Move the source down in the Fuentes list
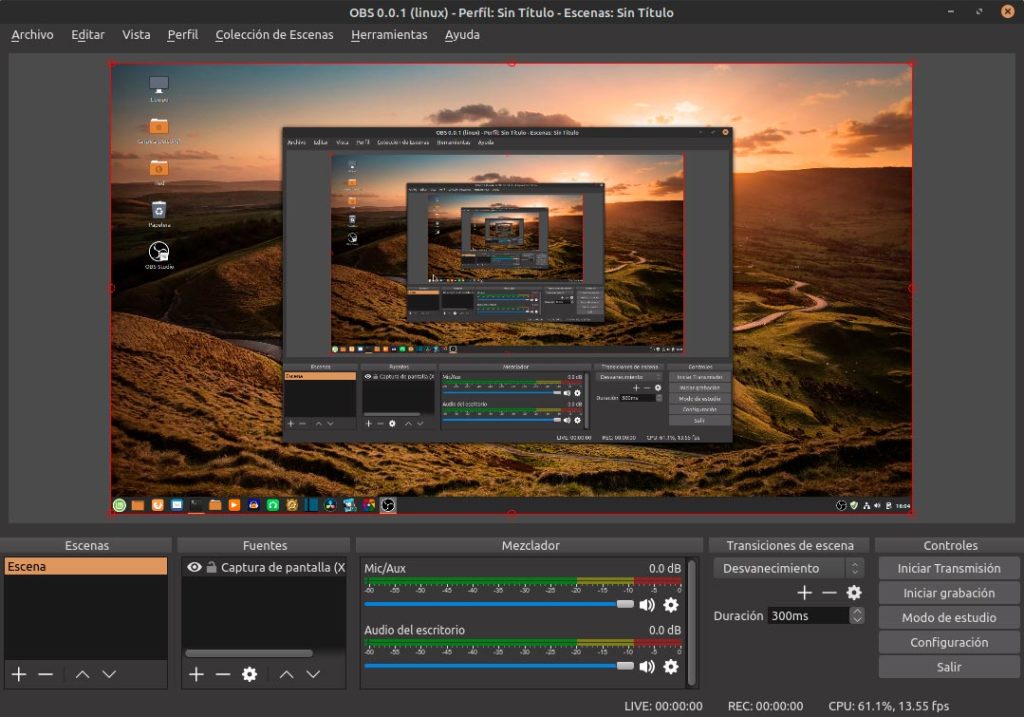Screen dimensions: 1024x717 click(x=313, y=674)
